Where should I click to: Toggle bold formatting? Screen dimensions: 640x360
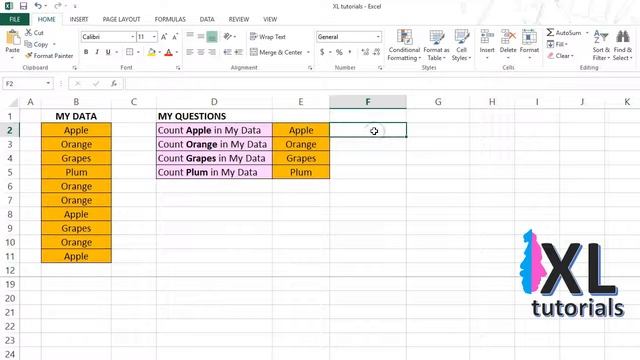pos(86,52)
